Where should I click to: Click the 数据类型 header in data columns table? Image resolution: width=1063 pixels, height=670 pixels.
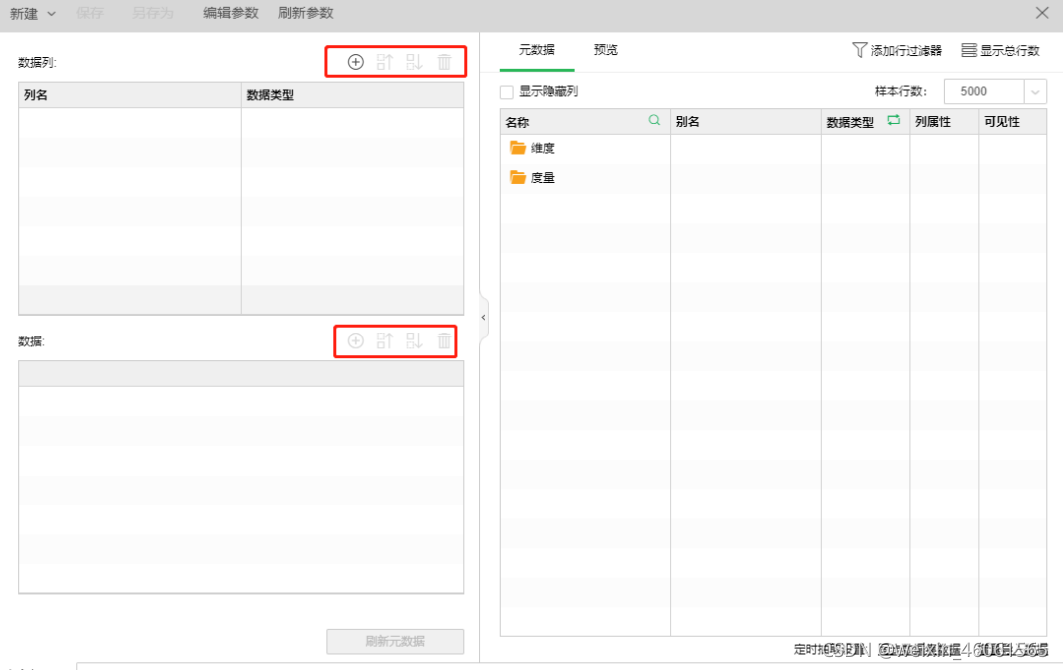coord(353,95)
